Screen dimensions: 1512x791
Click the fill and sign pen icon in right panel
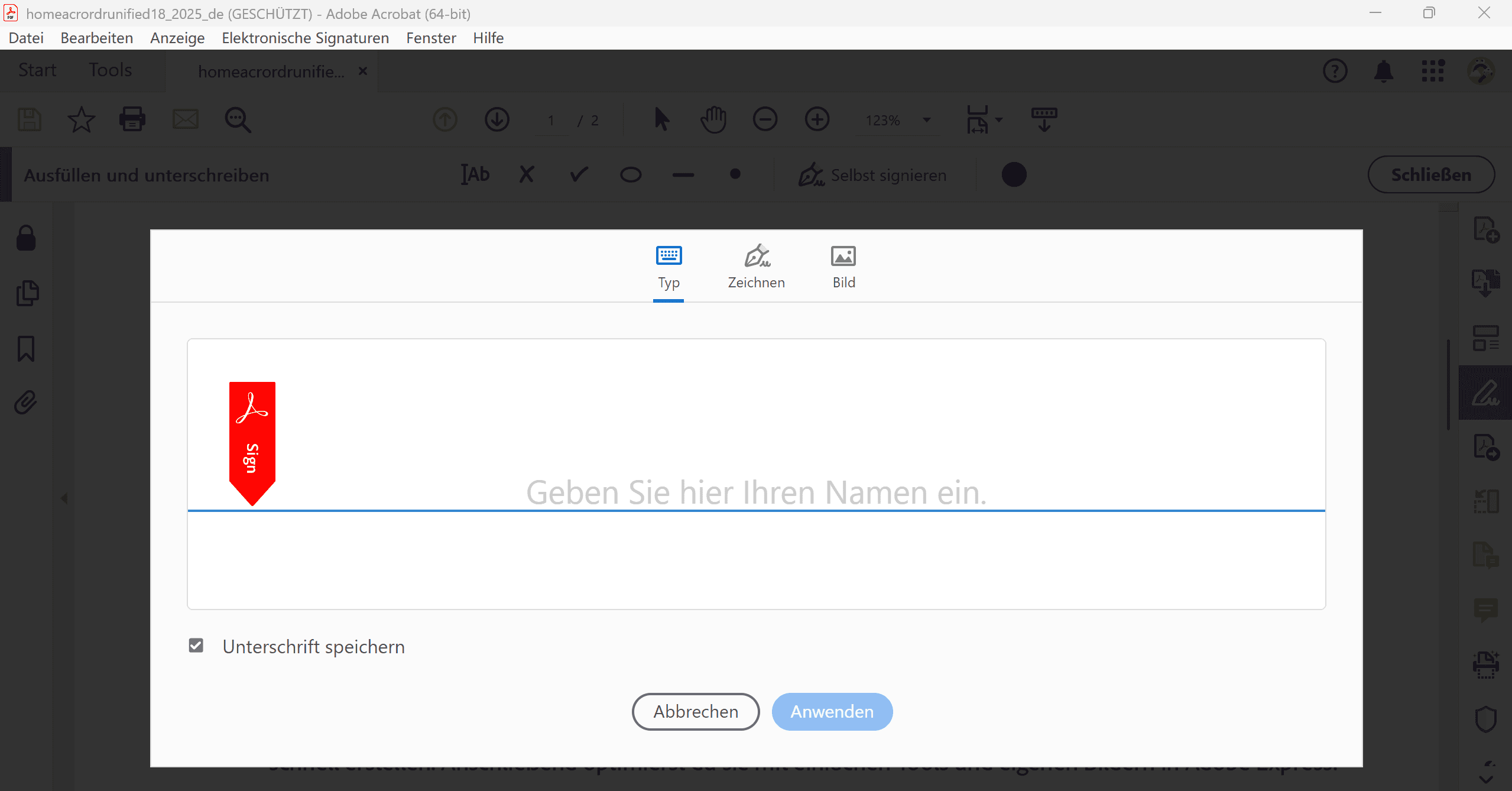pos(1485,393)
